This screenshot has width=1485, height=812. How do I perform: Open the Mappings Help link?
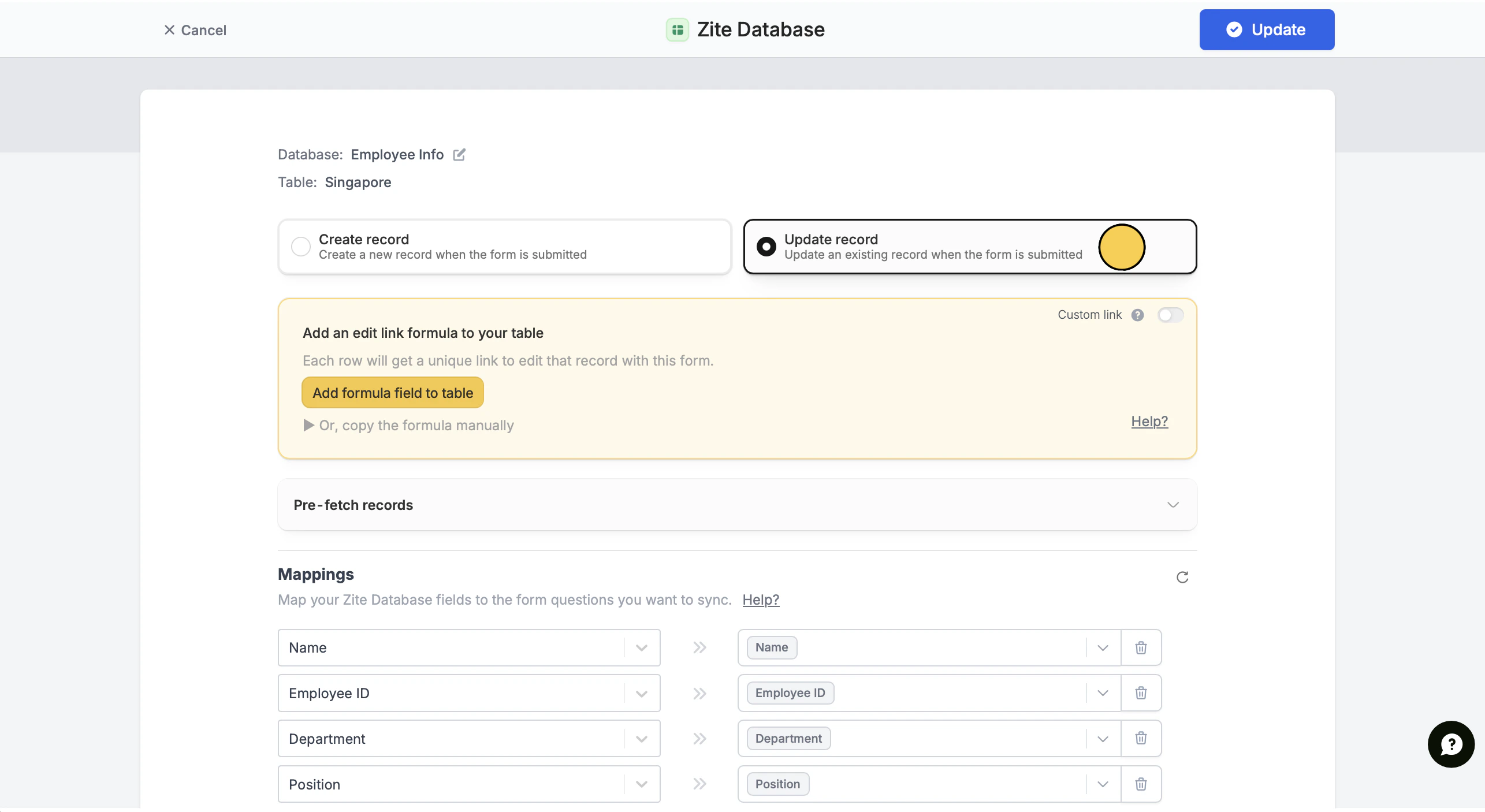pyautogui.click(x=760, y=600)
